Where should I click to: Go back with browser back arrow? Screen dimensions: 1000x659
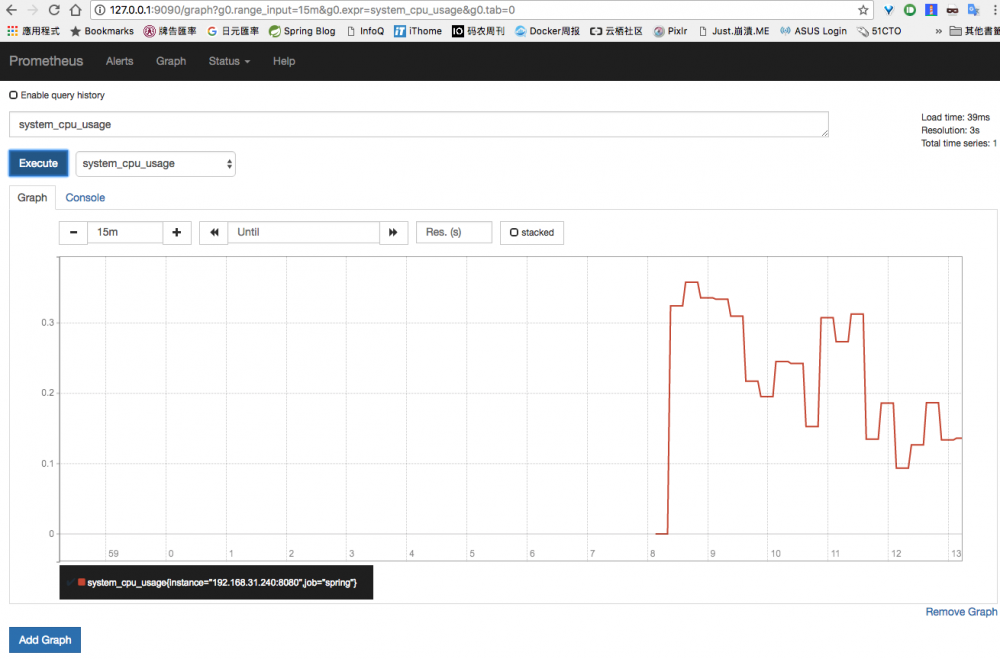pyautogui.click(x=11, y=10)
